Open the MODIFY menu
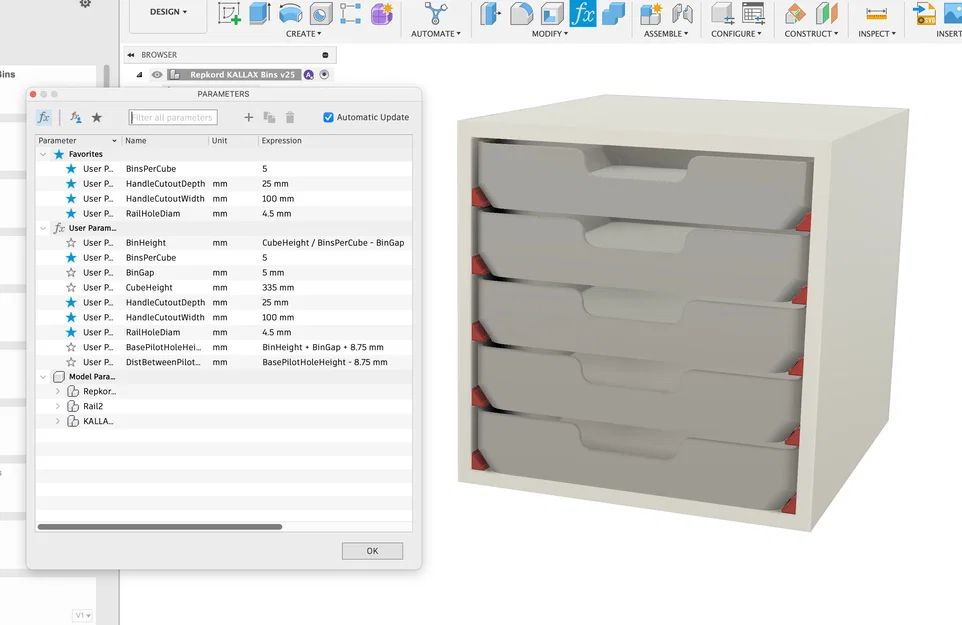This screenshot has width=962, height=625. [x=547, y=33]
